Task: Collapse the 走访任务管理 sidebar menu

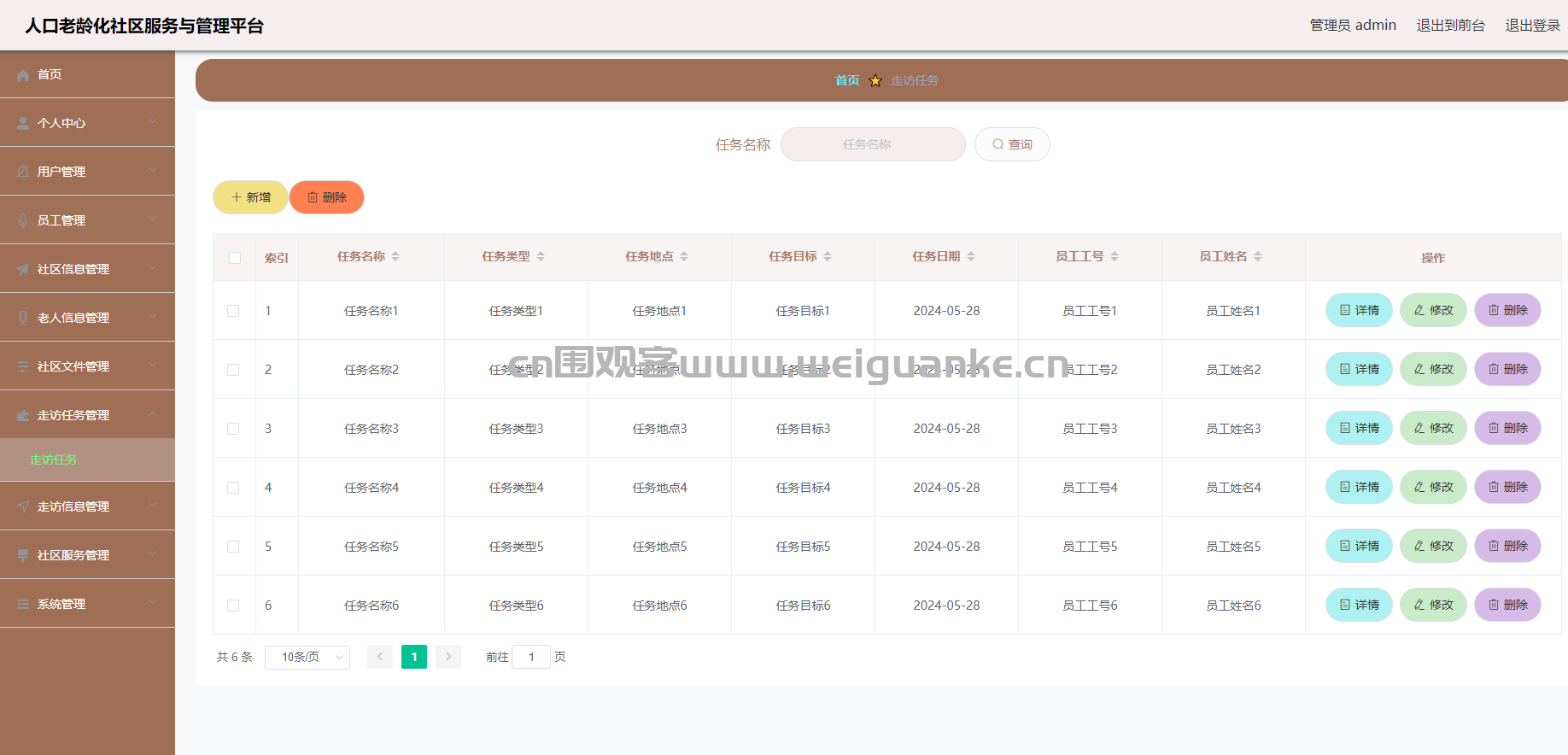Action: (x=87, y=415)
